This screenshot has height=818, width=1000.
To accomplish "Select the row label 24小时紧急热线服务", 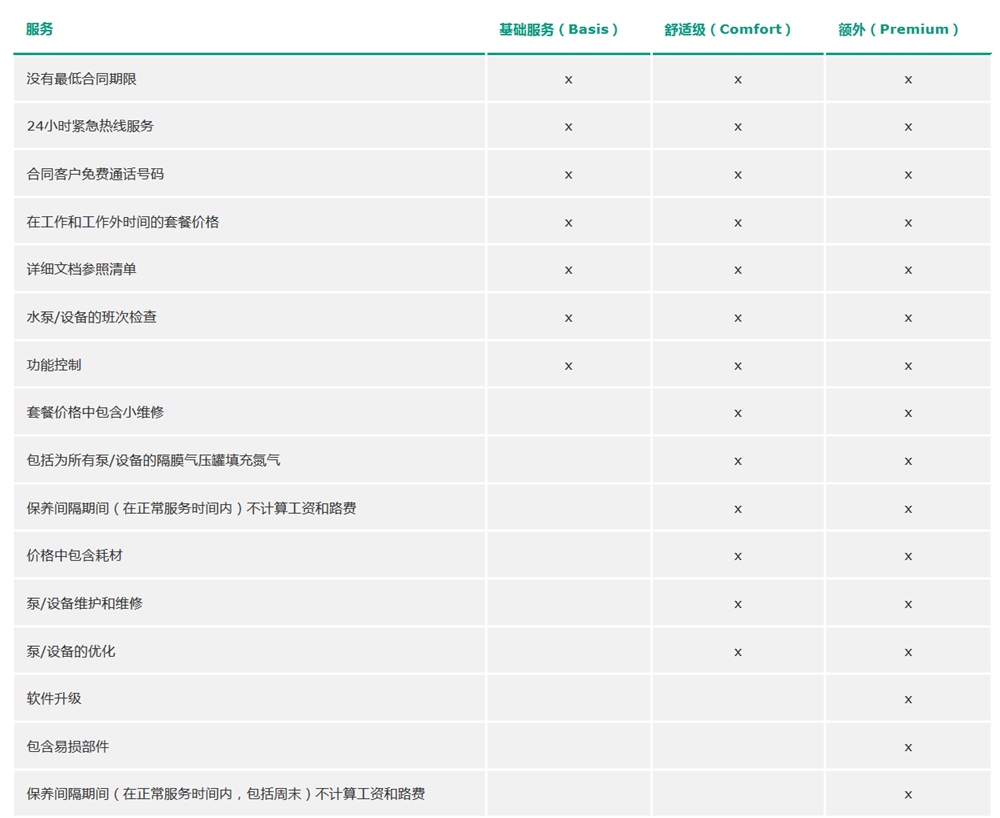I will pos(91,126).
